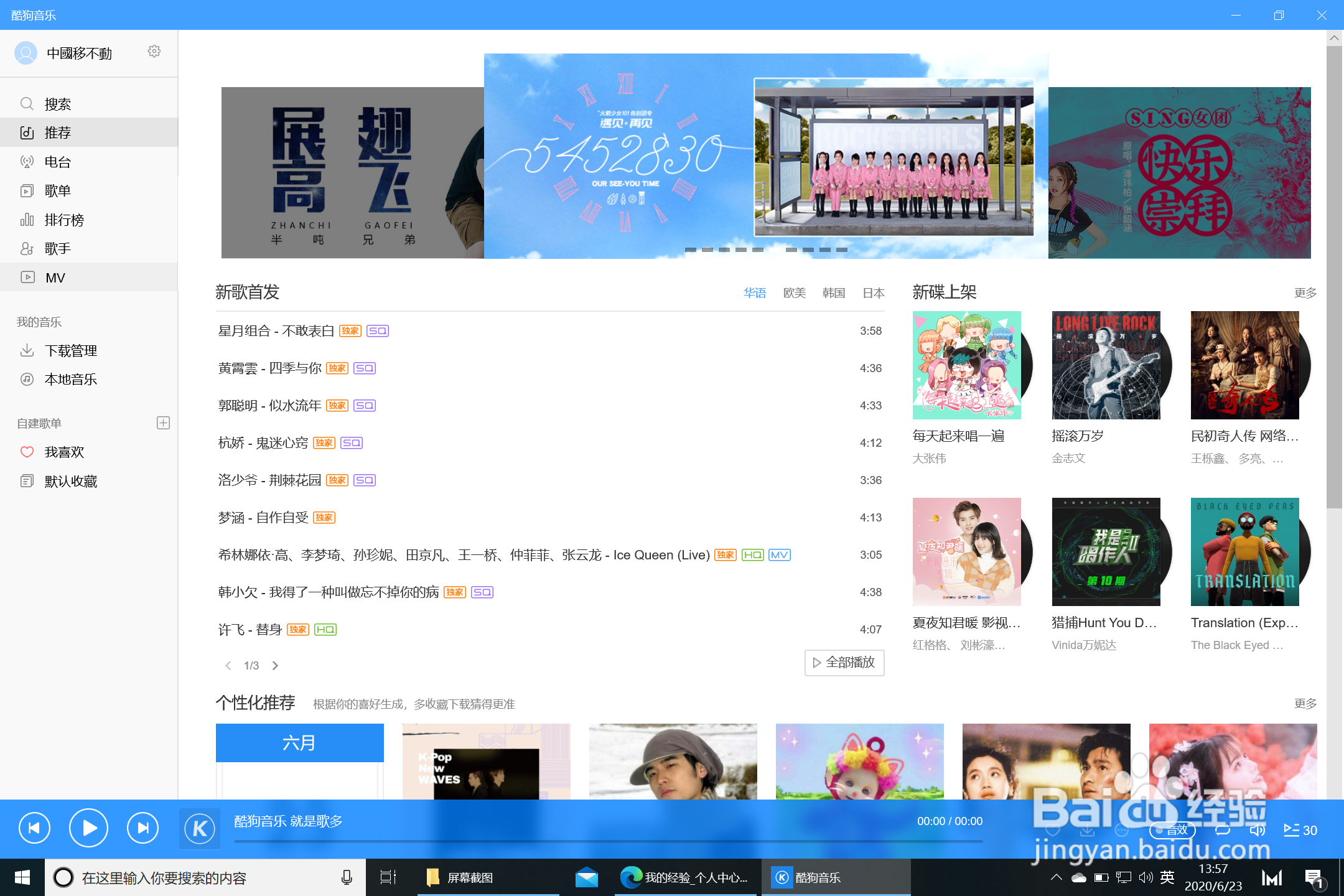This screenshot has width=1344, height=896.
Task: Open settings gear next to username
Action: (154, 52)
